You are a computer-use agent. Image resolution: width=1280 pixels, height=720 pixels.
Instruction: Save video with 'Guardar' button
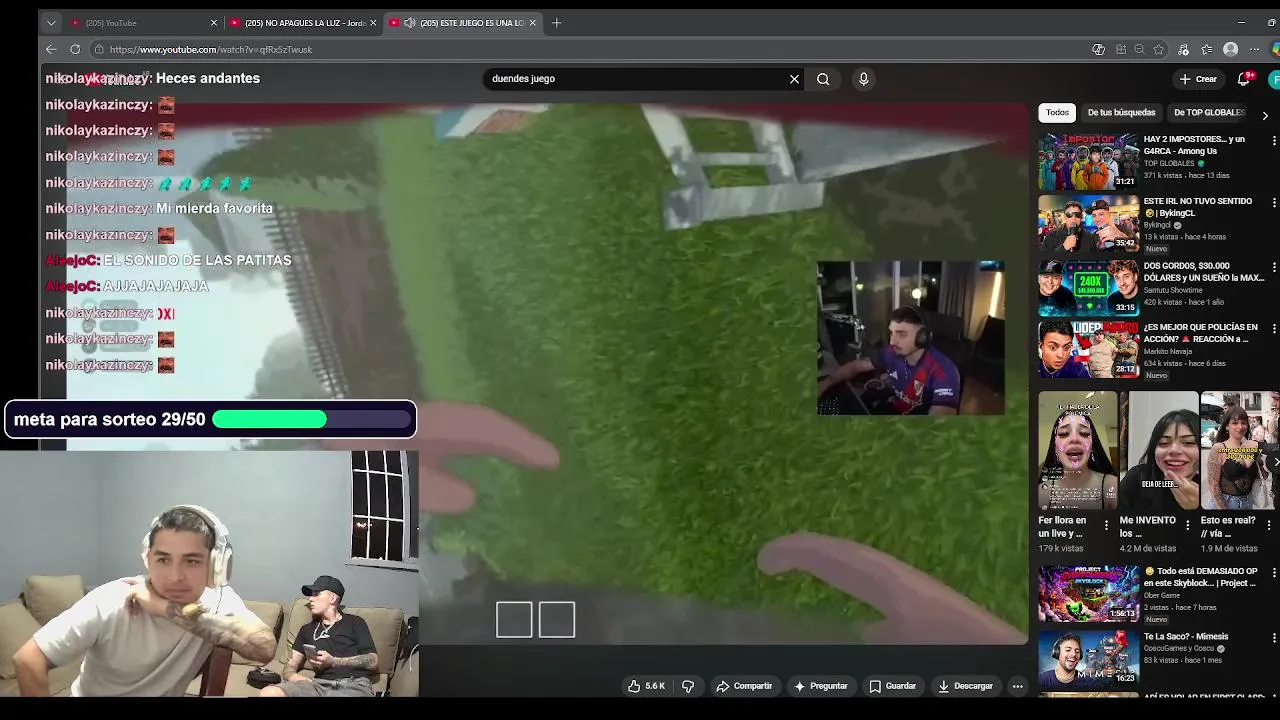[893, 686]
